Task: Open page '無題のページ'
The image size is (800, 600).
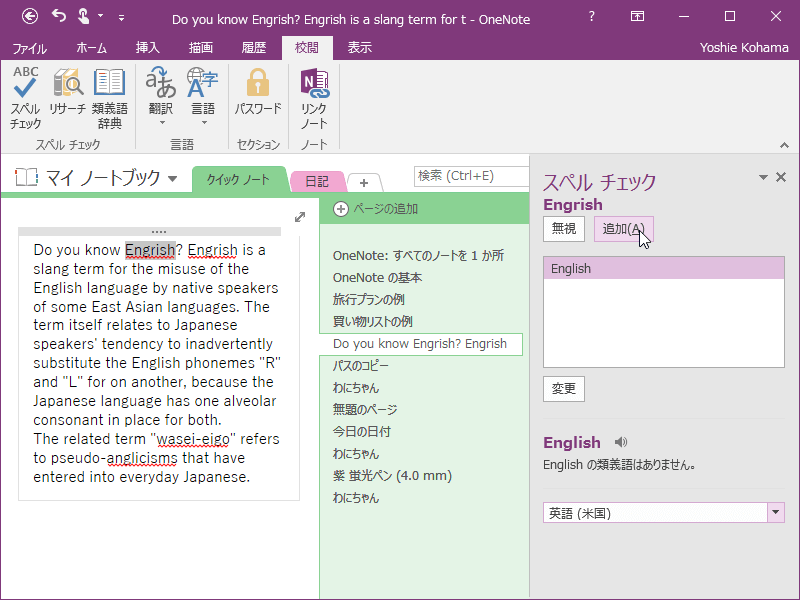Action: [x=365, y=410]
